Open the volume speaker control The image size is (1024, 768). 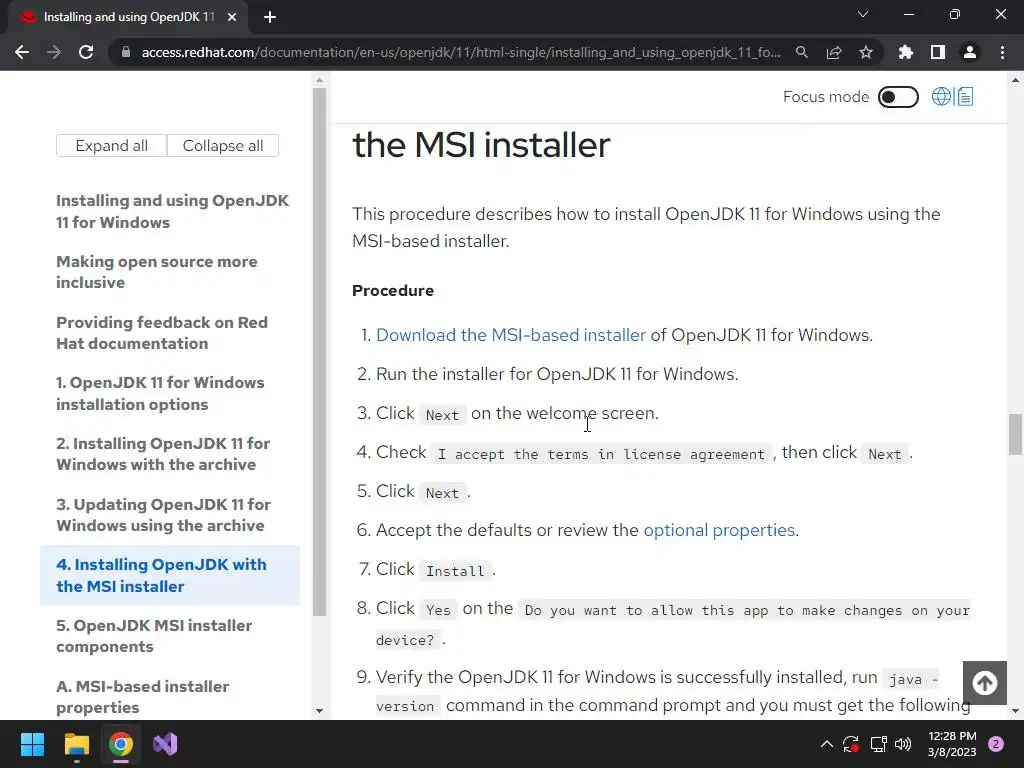[x=903, y=744]
